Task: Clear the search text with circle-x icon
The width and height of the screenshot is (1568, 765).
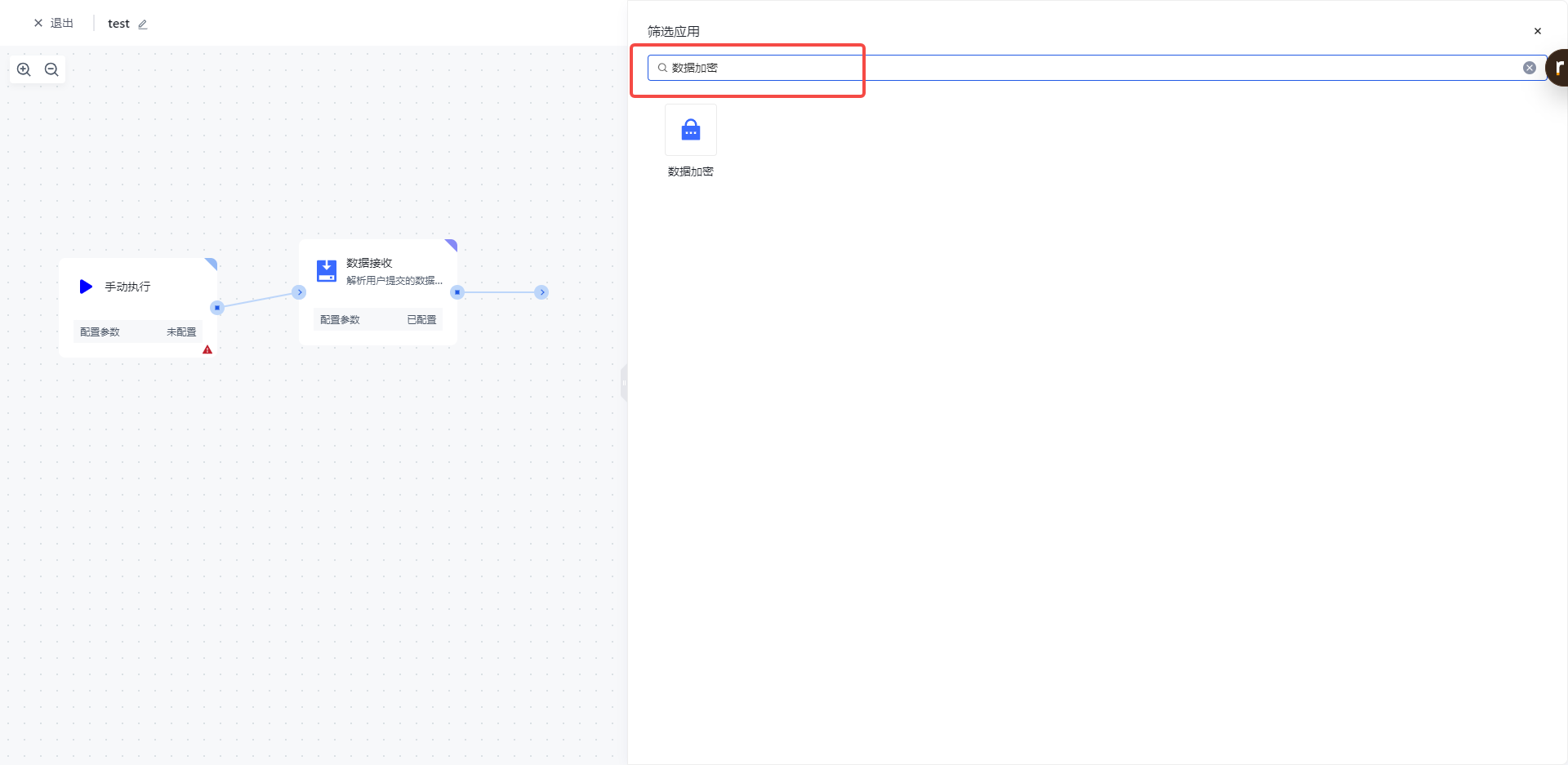Action: click(1529, 68)
